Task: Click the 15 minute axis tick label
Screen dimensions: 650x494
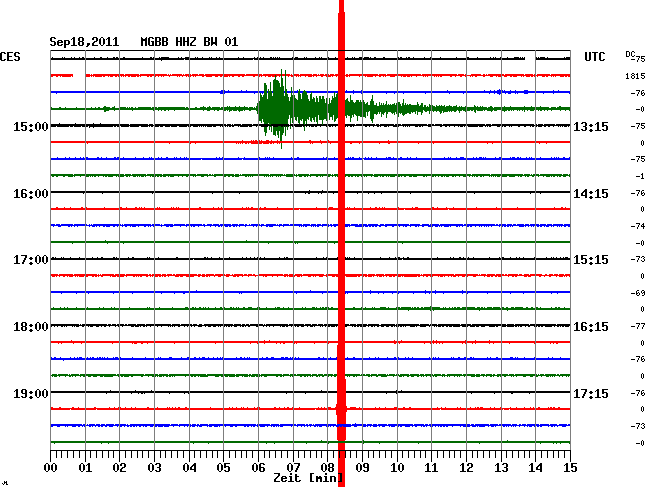Action: click(x=570, y=468)
